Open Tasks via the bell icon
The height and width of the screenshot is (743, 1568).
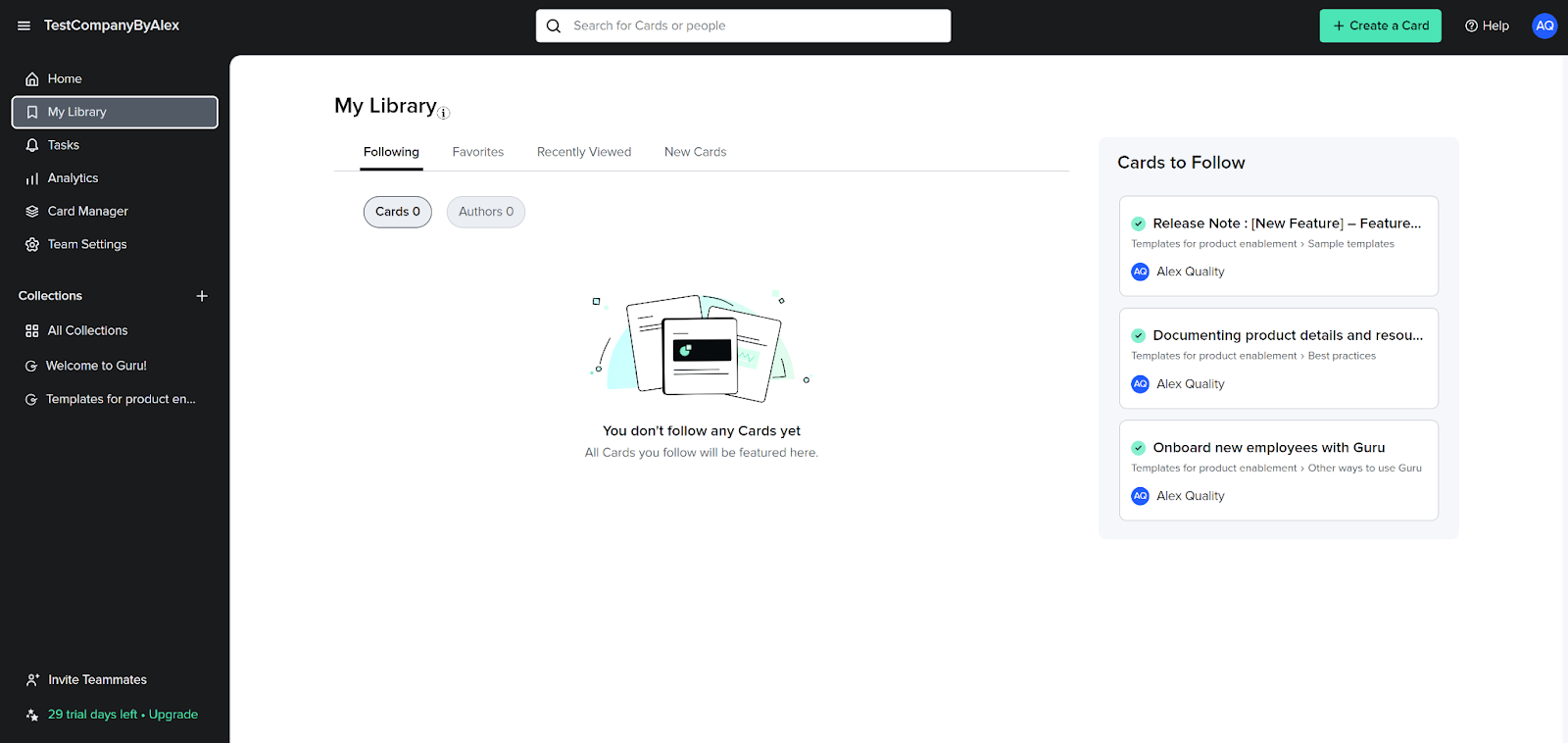click(x=32, y=145)
